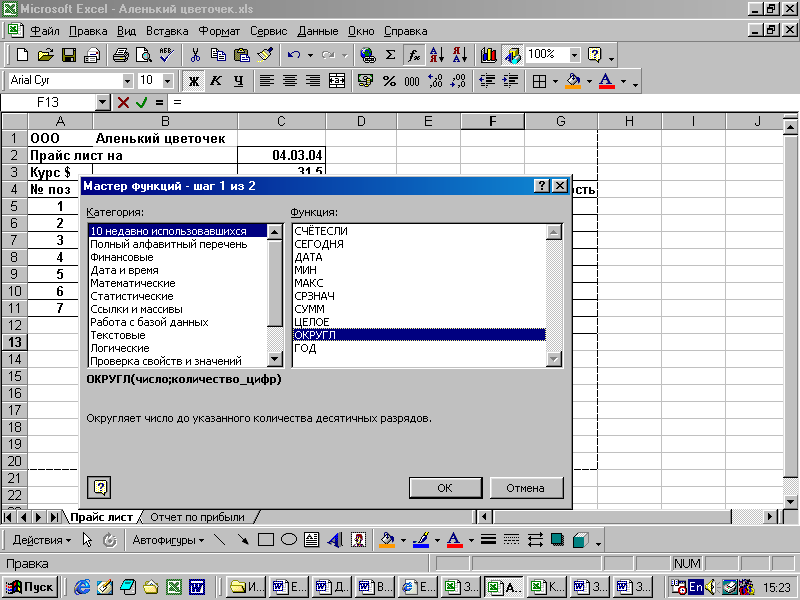The width and height of the screenshot is (800, 600).
Task: Select category Математические in the list
Action: (178, 283)
